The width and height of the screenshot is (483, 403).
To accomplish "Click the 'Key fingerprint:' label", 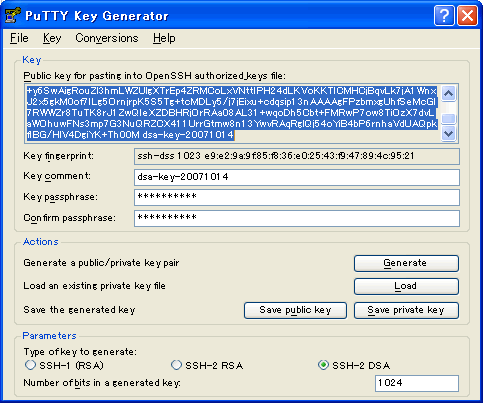I will tap(59, 156).
